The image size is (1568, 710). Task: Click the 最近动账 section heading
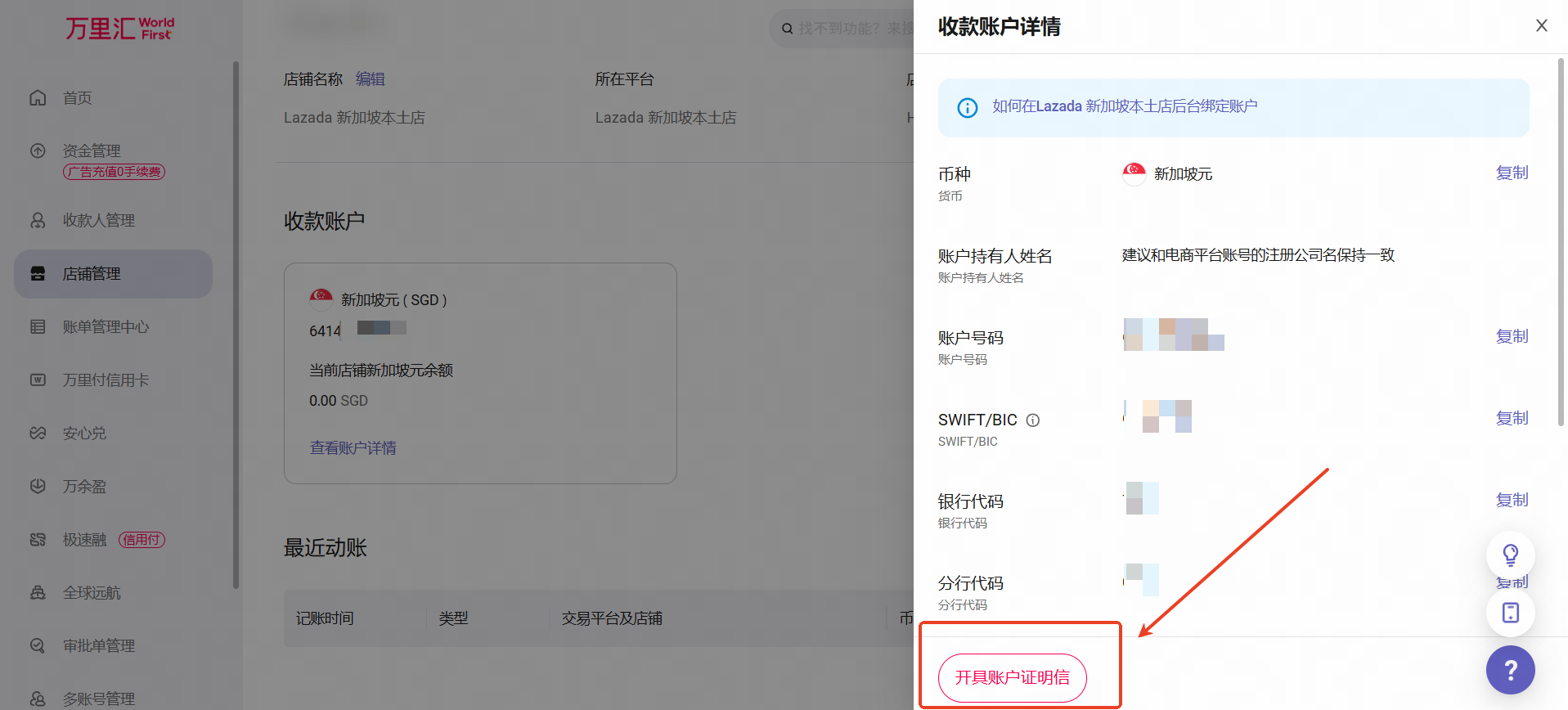pos(326,548)
